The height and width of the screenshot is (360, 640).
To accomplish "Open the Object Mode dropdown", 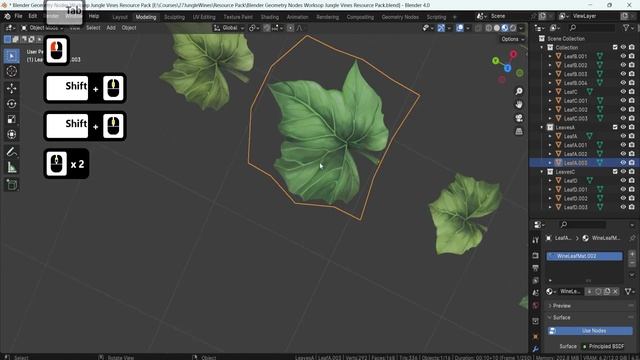I will pyautogui.click(x=42, y=28).
